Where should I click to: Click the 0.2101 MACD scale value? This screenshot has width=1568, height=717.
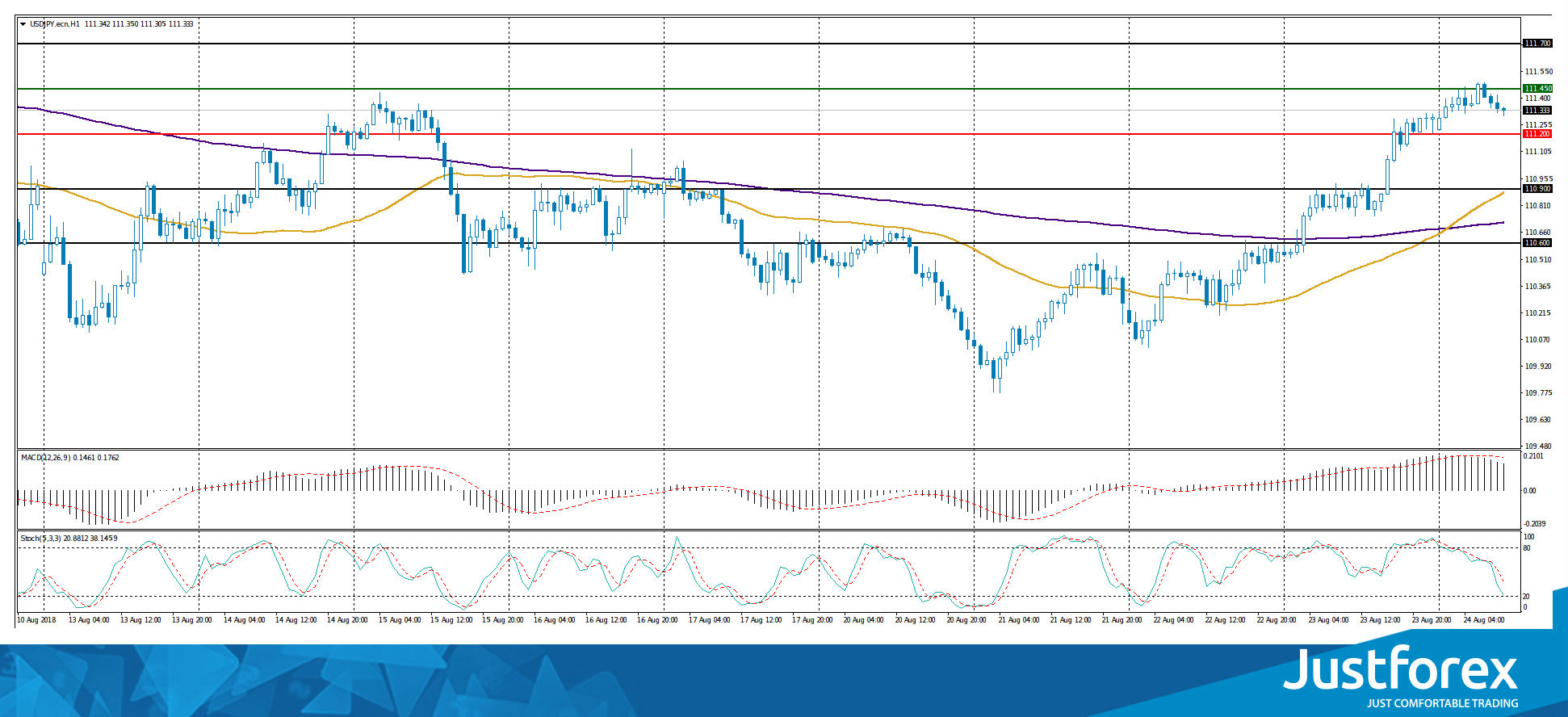pos(1534,456)
